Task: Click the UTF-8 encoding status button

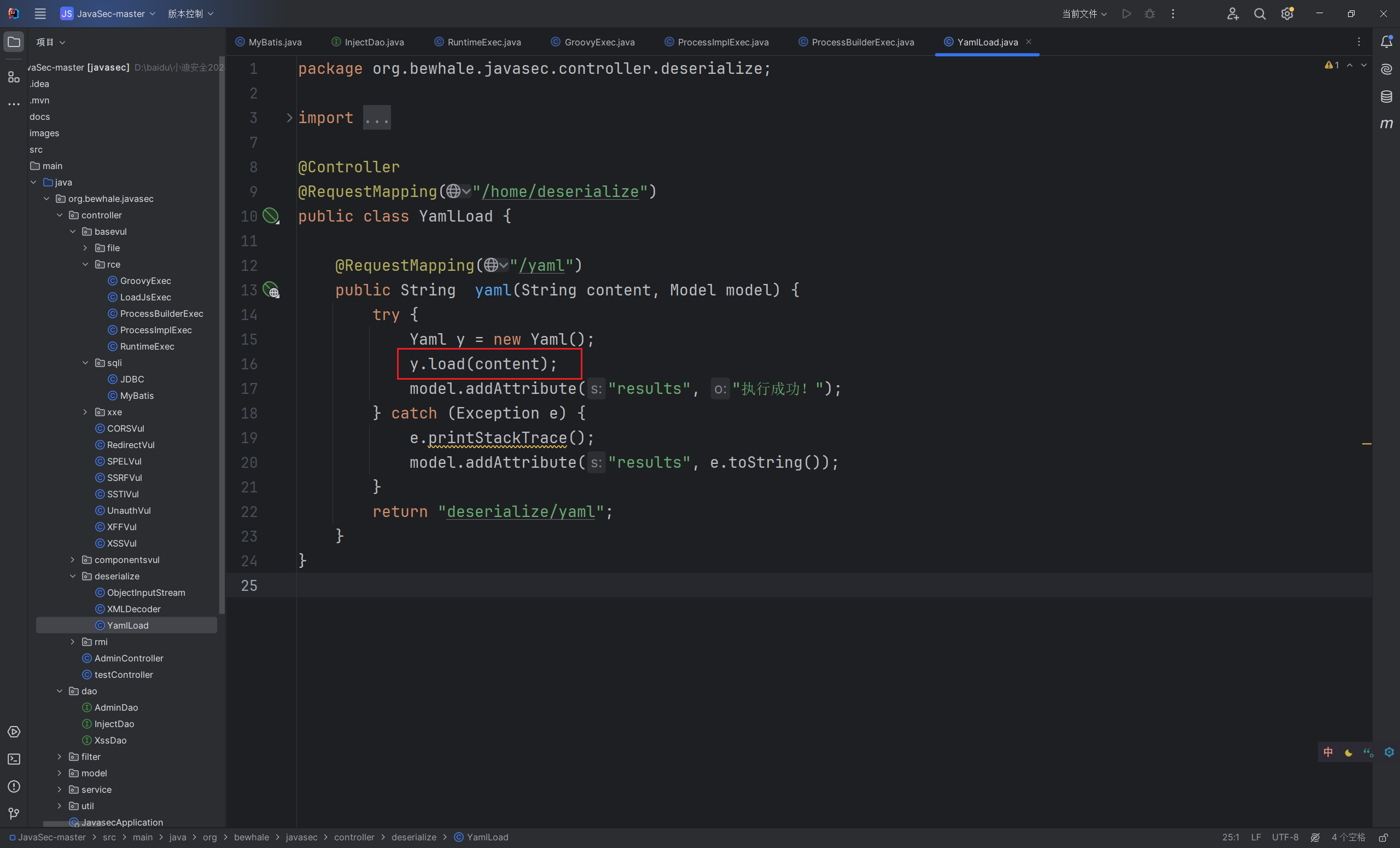Action: coord(1285,837)
